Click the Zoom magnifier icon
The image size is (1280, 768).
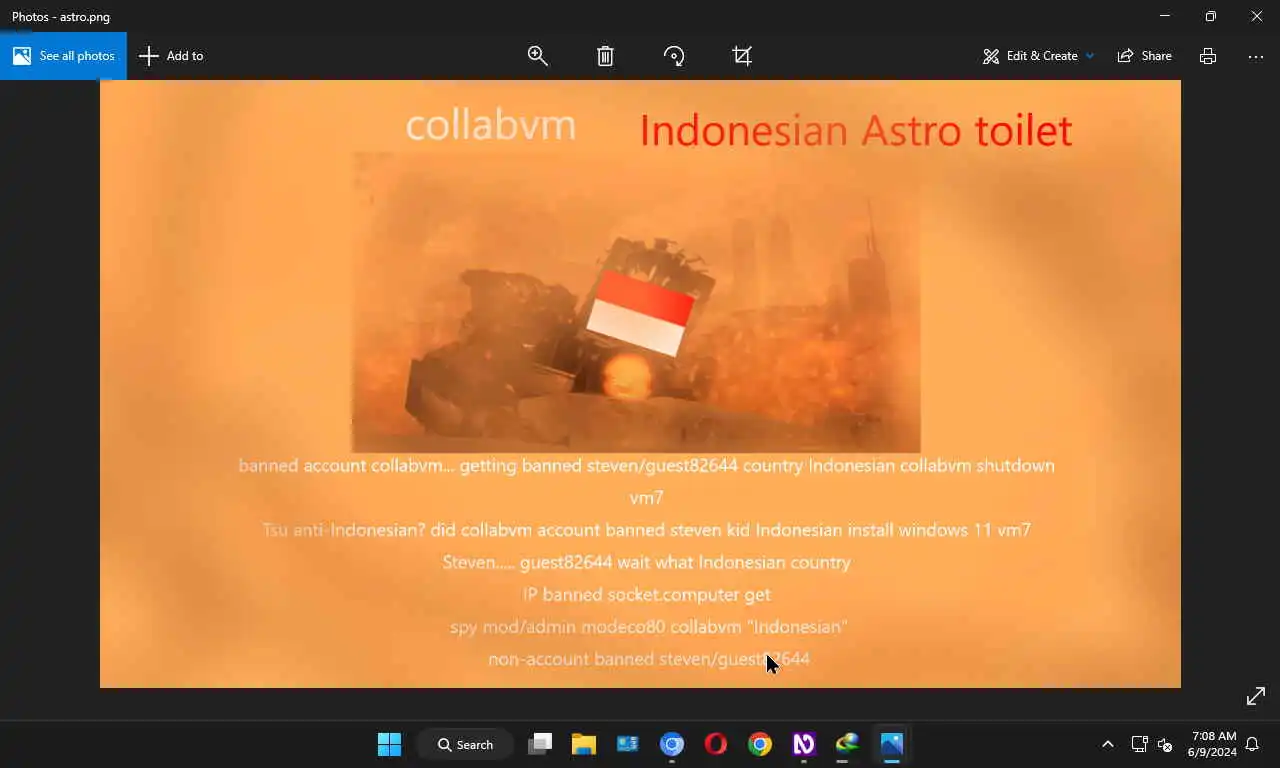pos(538,56)
